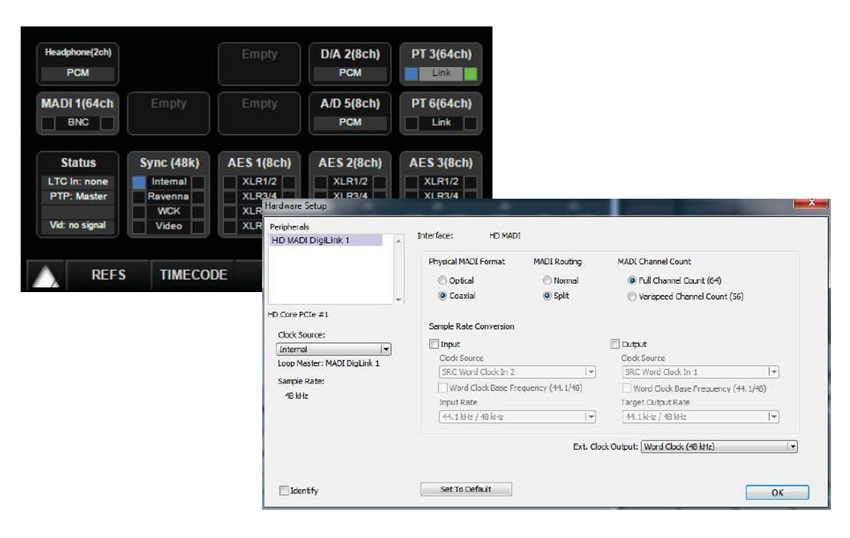850x538 pixels.
Task: Open the Input Rate dropdown
Action: 517,417
